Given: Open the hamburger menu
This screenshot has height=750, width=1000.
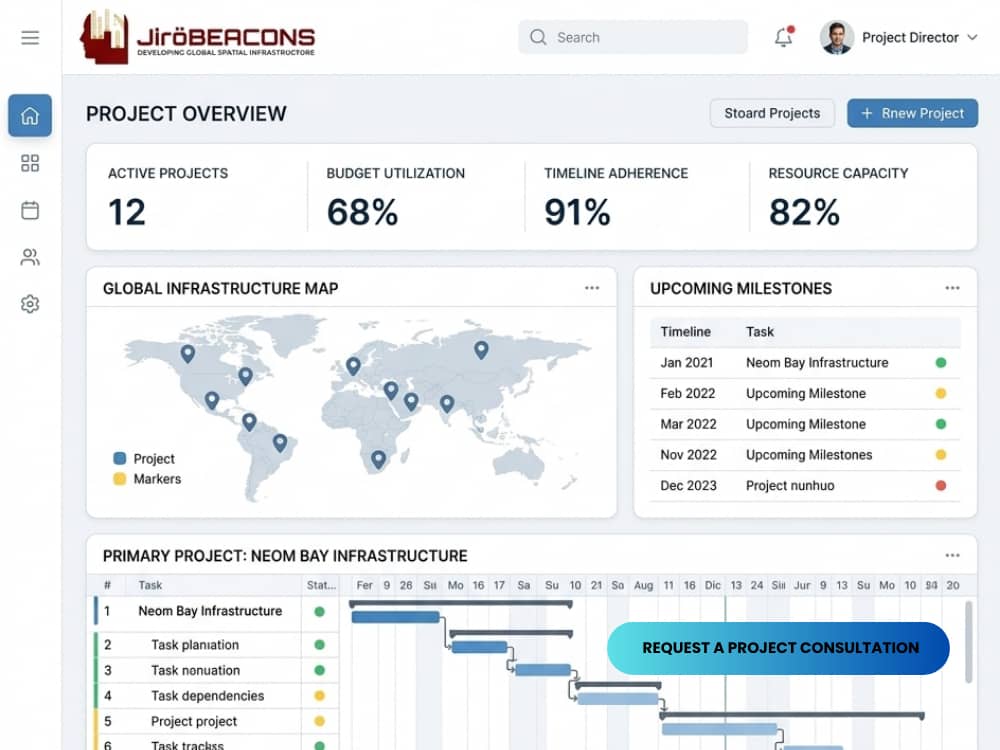Looking at the screenshot, I should pos(30,38).
